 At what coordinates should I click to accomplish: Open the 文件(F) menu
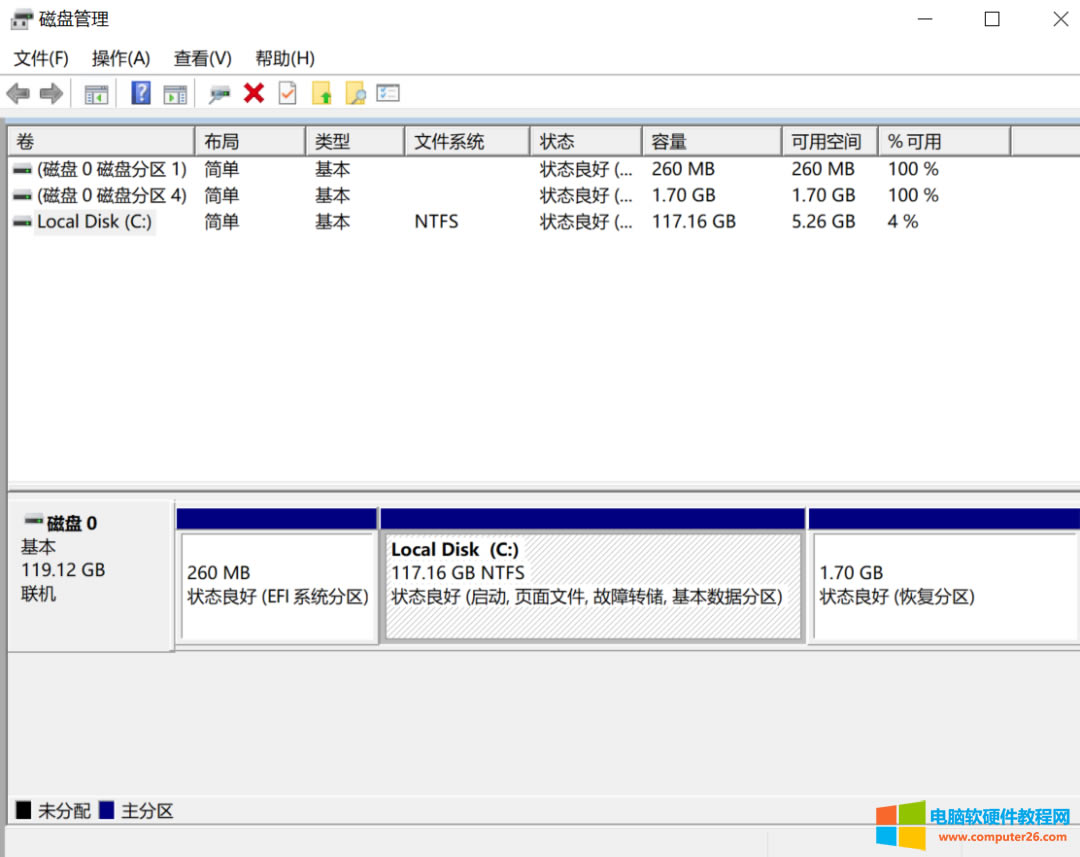pos(41,58)
